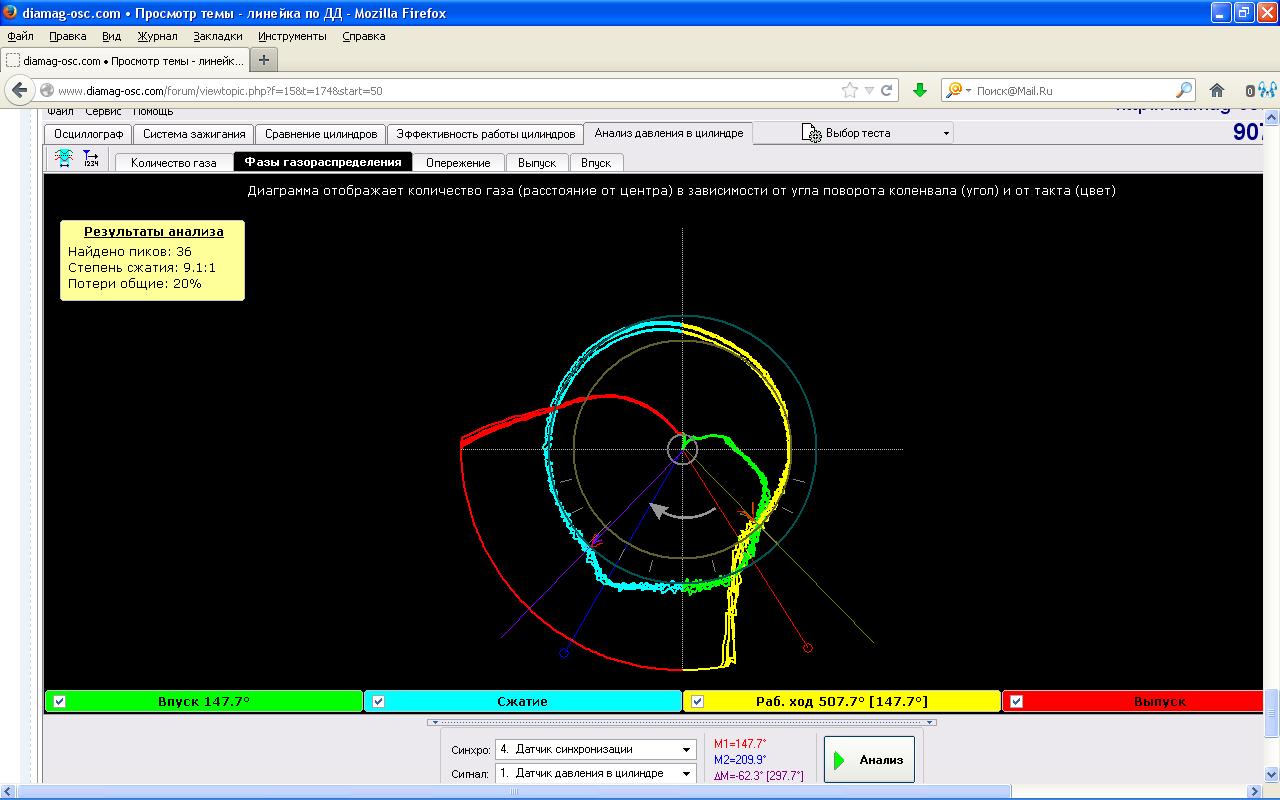
Task: Open the Firefox 'Правка' menu
Action: click(x=67, y=36)
